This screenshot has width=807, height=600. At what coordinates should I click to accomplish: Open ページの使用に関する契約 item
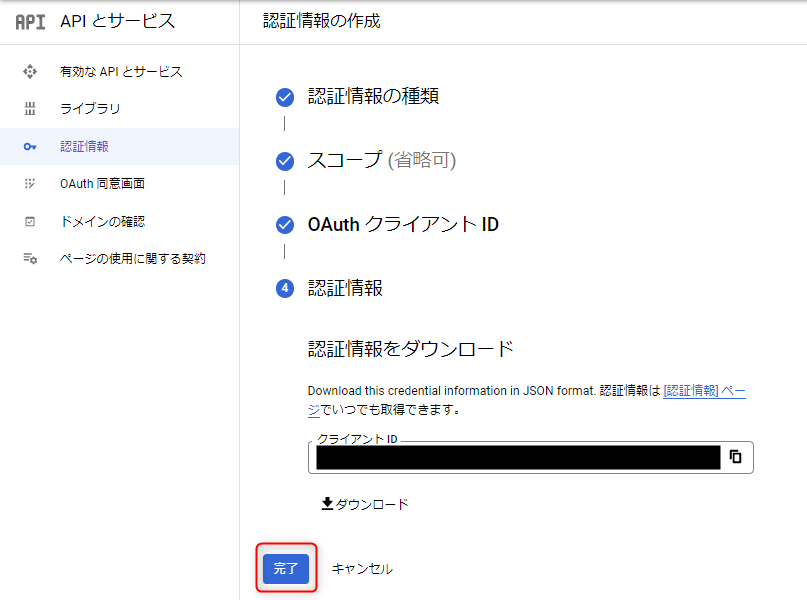coord(132,259)
